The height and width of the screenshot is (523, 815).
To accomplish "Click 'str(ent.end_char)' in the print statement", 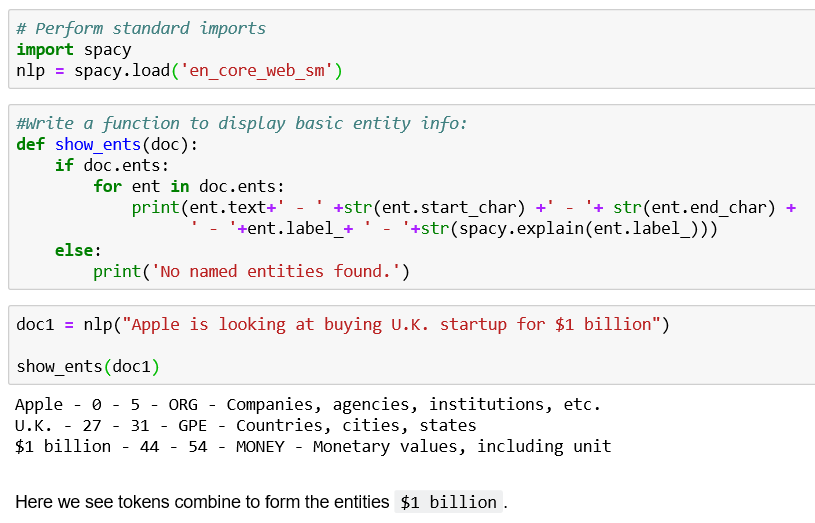I will [694, 207].
